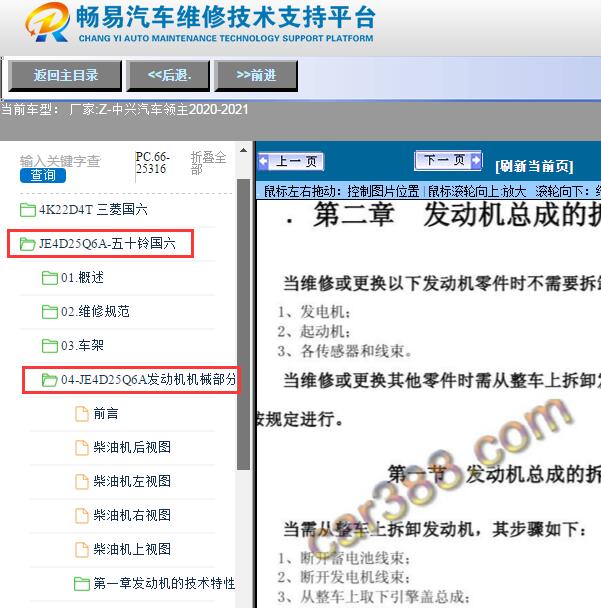Screen dimensions: 601x608
Task: Click document icon beside 柴油机左视图
Action: click(x=82, y=482)
